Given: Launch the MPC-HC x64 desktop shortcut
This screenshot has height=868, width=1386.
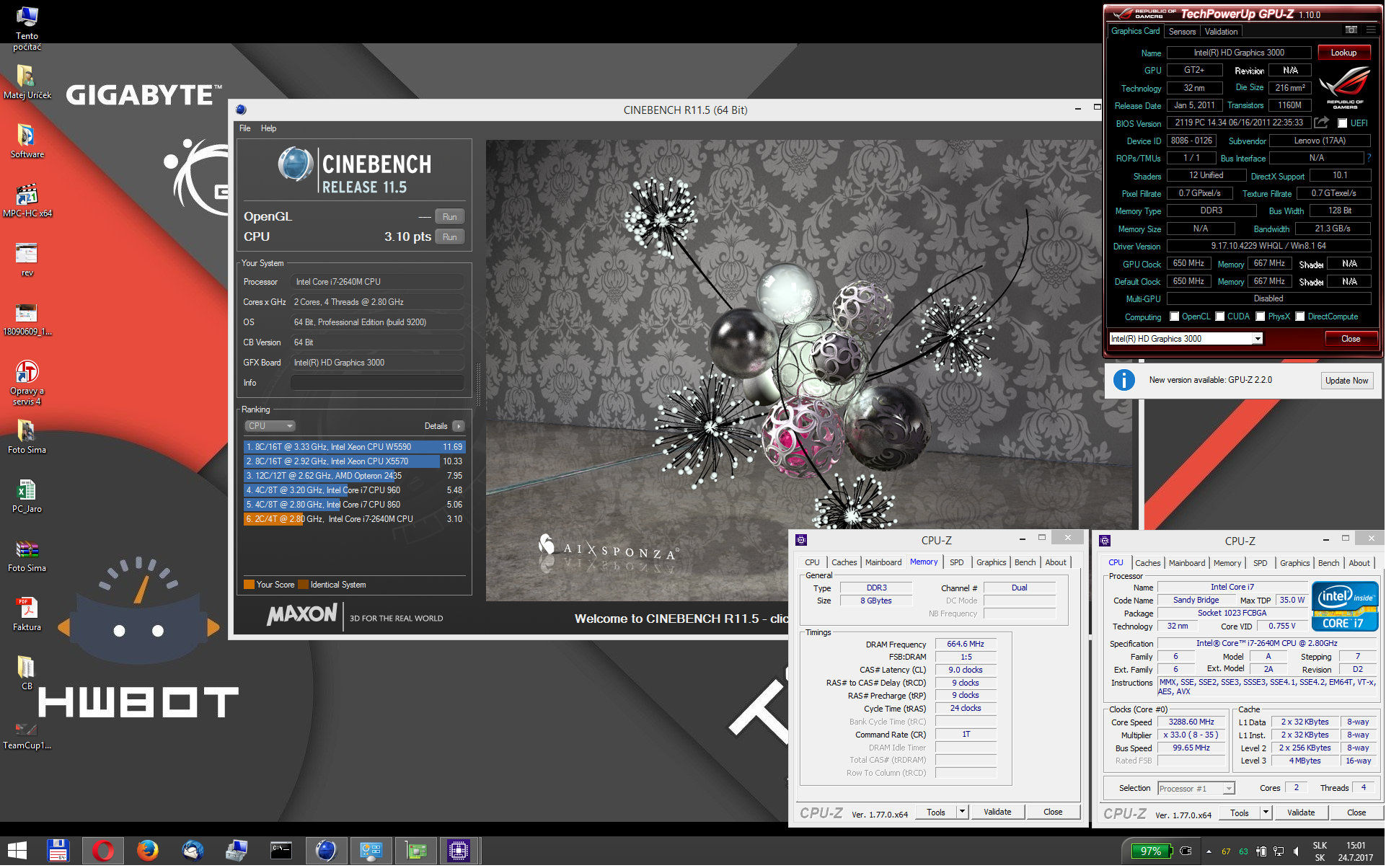Looking at the screenshot, I should click(27, 200).
